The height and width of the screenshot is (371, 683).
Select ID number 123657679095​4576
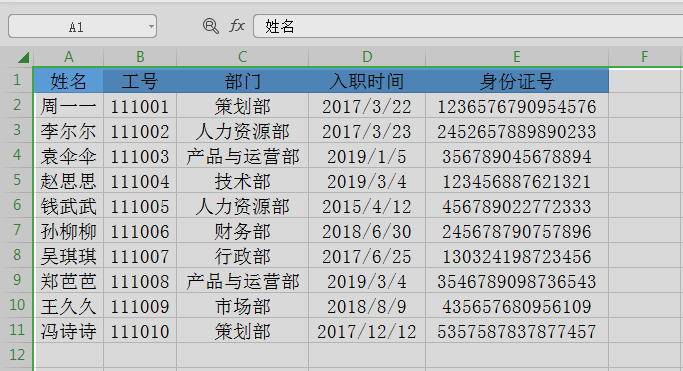coord(517,106)
